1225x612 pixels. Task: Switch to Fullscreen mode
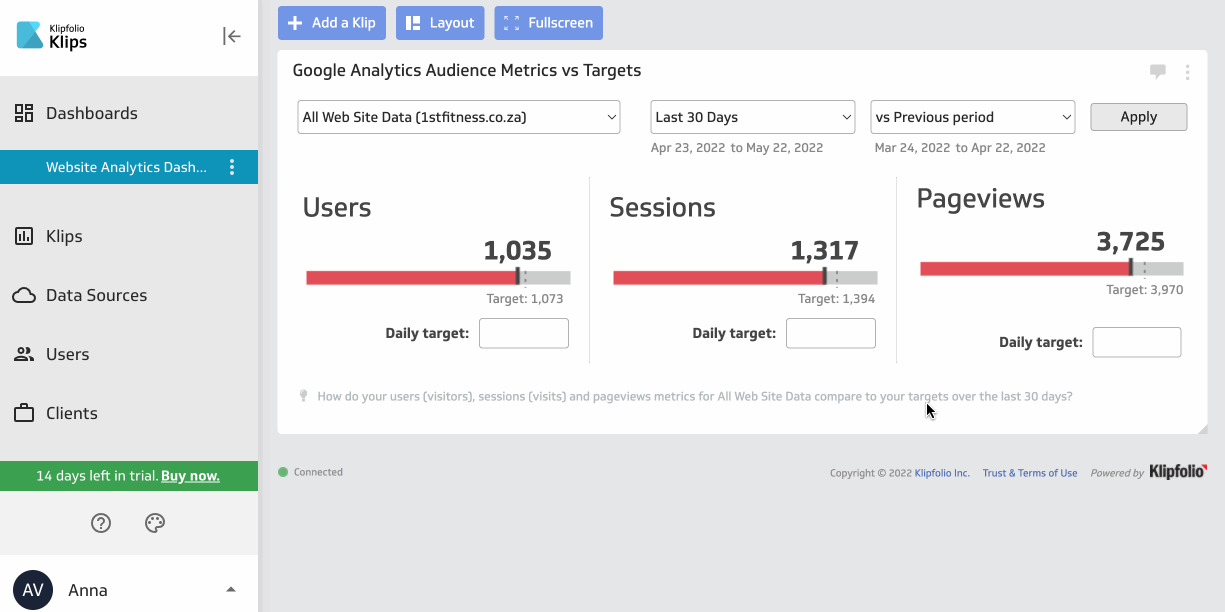tap(548, 23)
